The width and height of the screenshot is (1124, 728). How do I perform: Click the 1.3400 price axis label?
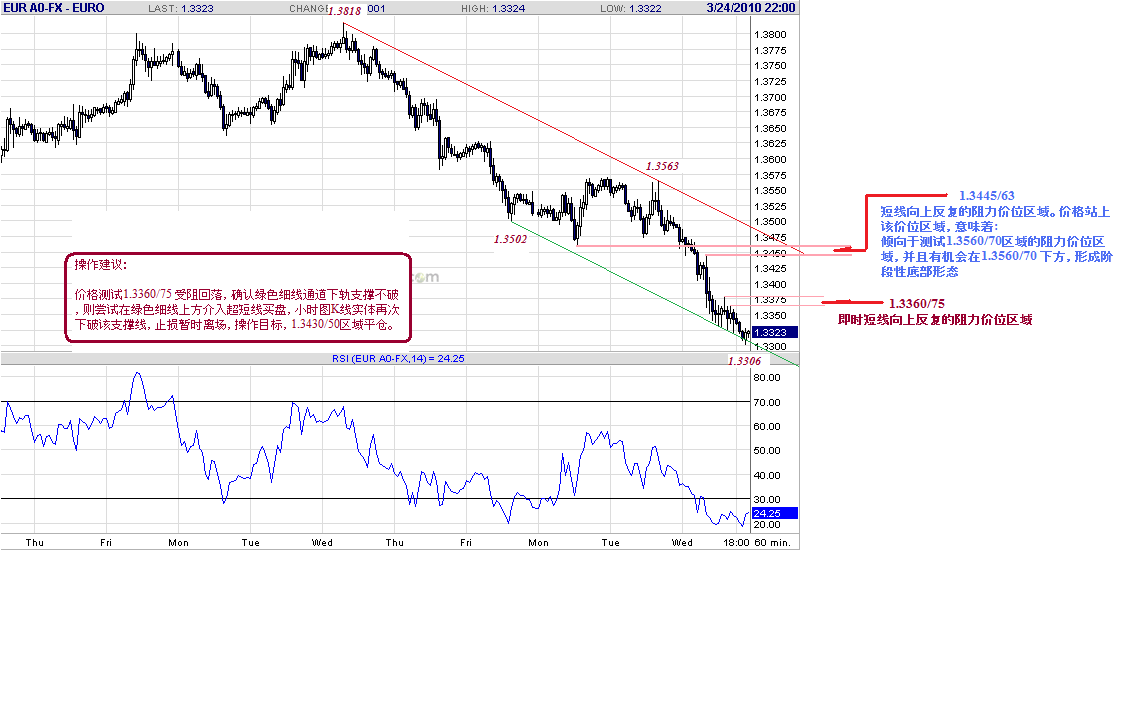[x=770, y=284]
